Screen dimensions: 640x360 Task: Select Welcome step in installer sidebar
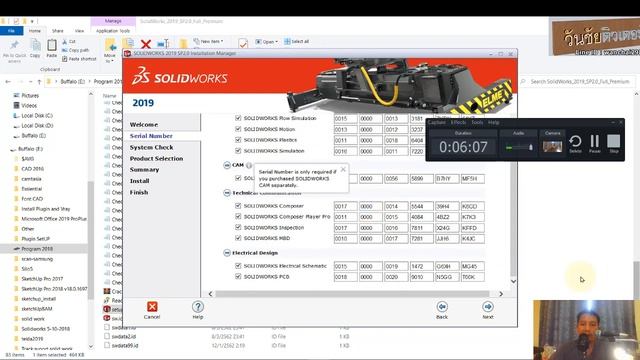tap(144, 124)
